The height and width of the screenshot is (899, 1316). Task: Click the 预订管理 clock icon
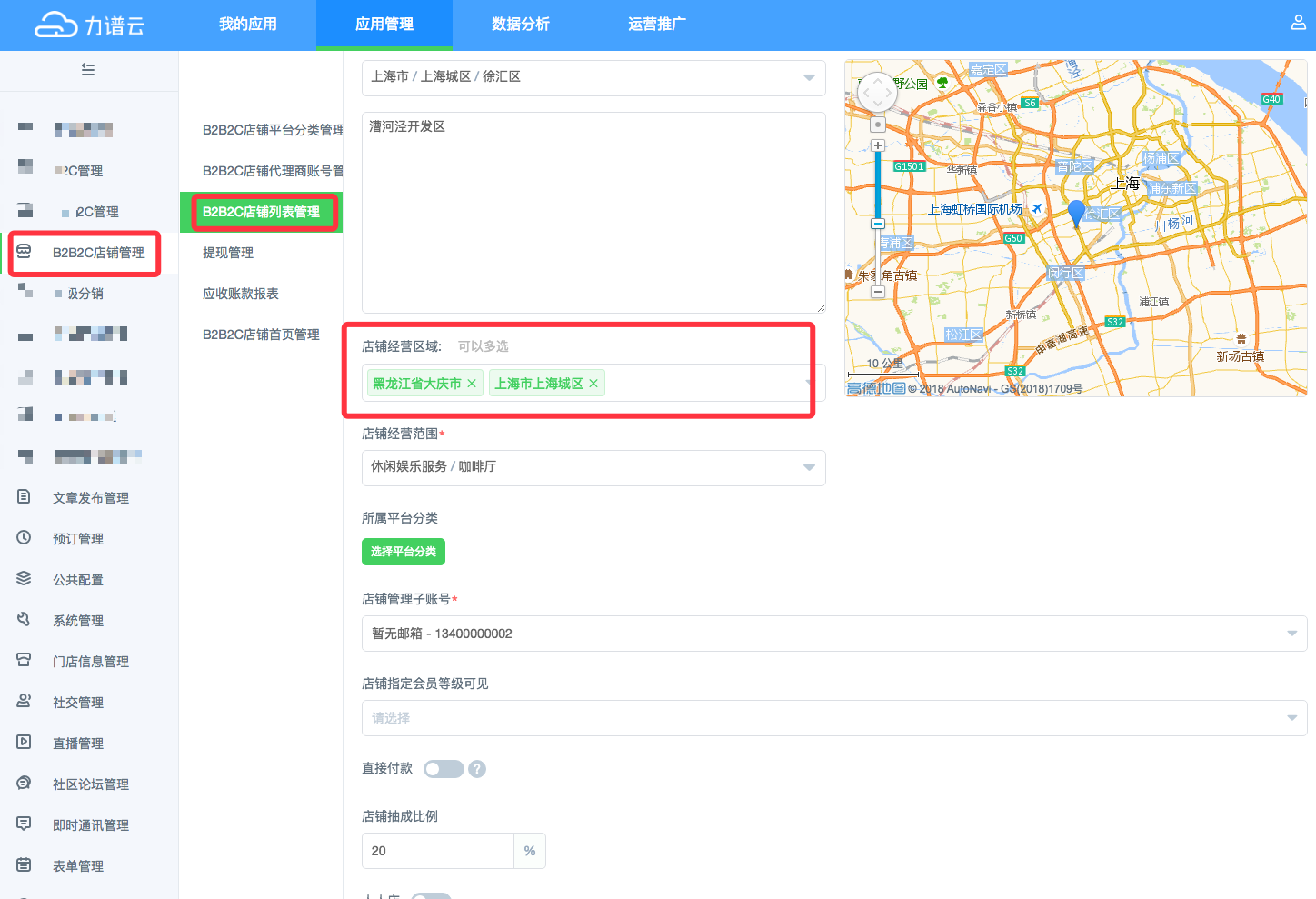tap(25, 537)
